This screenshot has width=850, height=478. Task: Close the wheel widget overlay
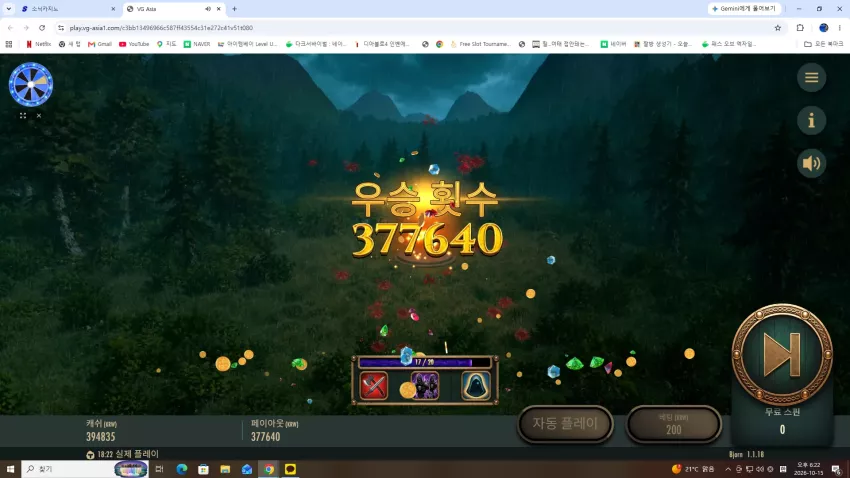coord(39,115)
